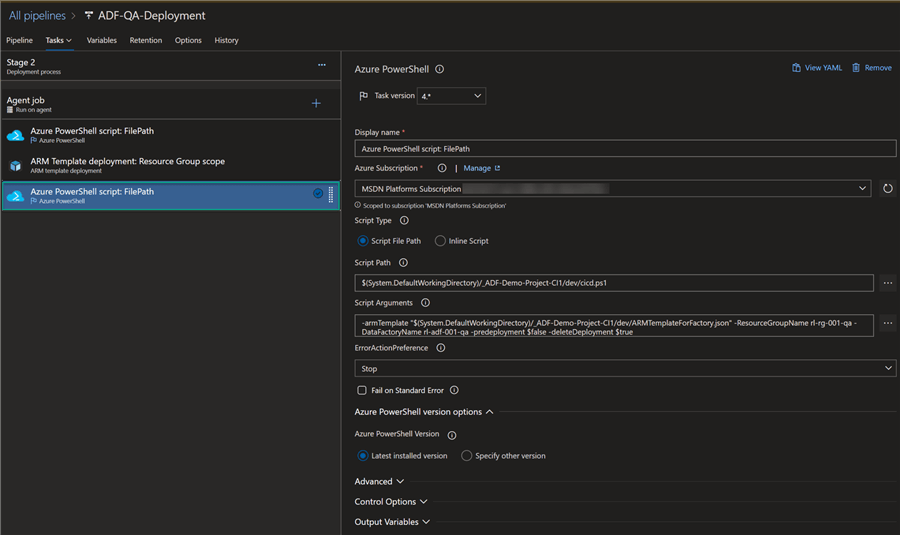Open Stage 2 ellipsis options menu
The width and height of the screenshot is (900, 535).
click(322, 65)
